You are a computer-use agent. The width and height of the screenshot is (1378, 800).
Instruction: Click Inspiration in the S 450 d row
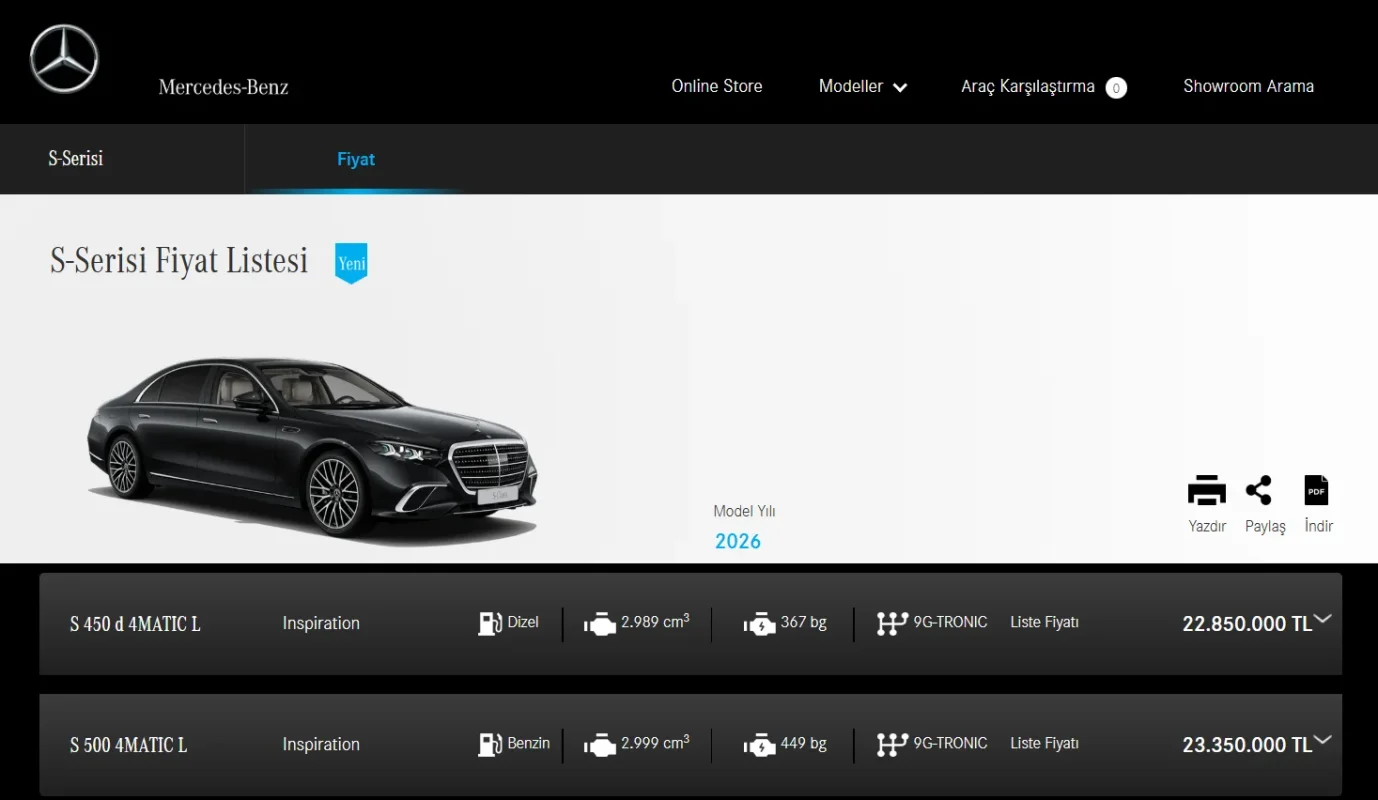pyautogui.click(x=321, y=623)
